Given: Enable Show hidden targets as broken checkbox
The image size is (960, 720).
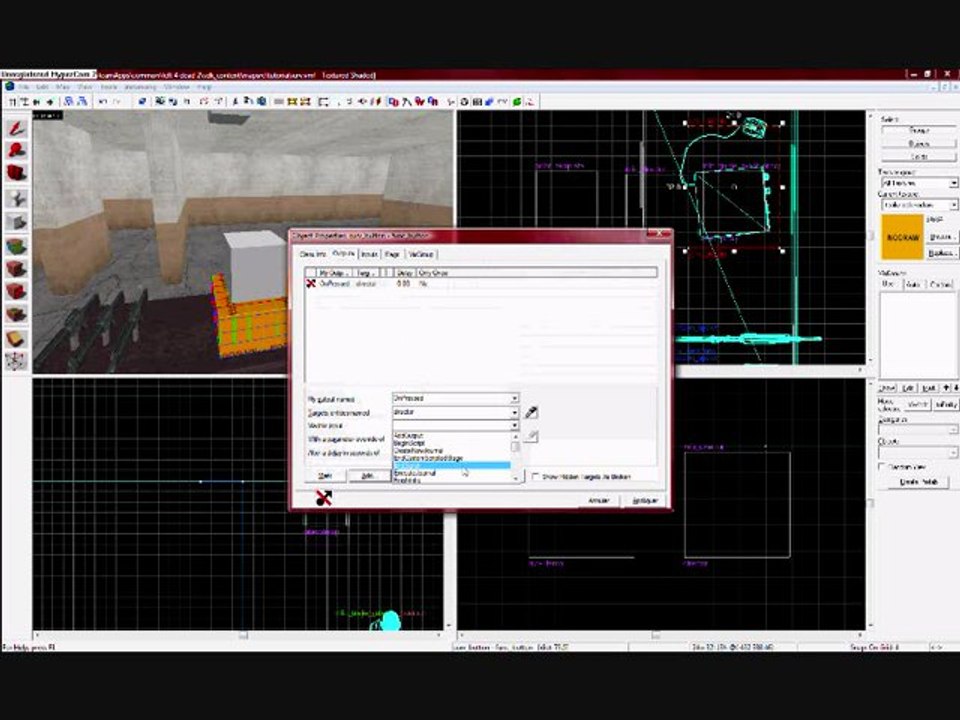Looking at the screenshot, I should (536, 476).
